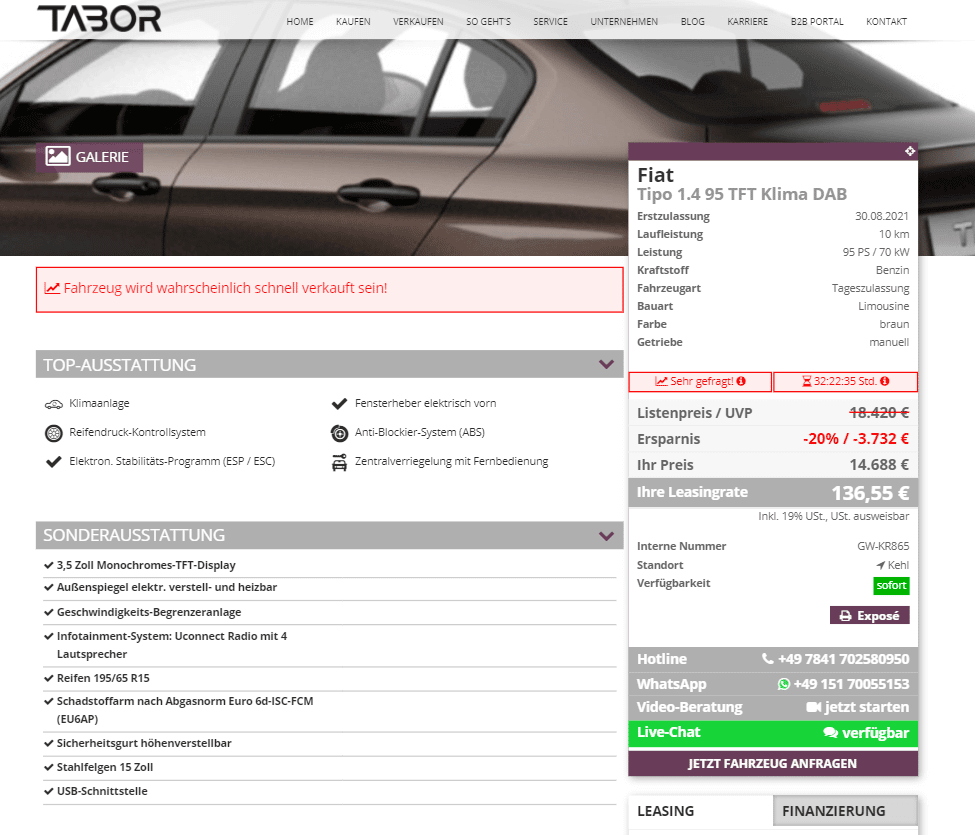Image resolution: width=975 pixels, height=835 pixels.
Task: Click the Klimaanlage car icon
Action: (x=54, y=404)
